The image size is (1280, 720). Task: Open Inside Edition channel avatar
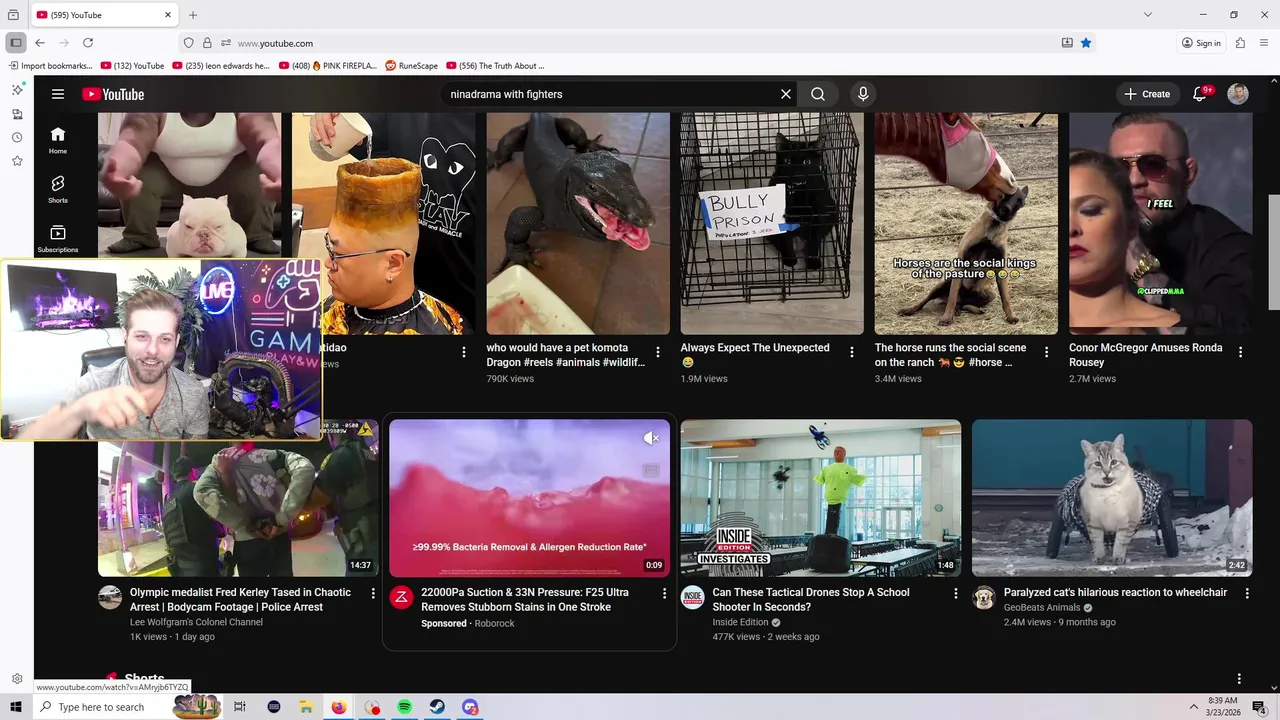click(693, 598)
